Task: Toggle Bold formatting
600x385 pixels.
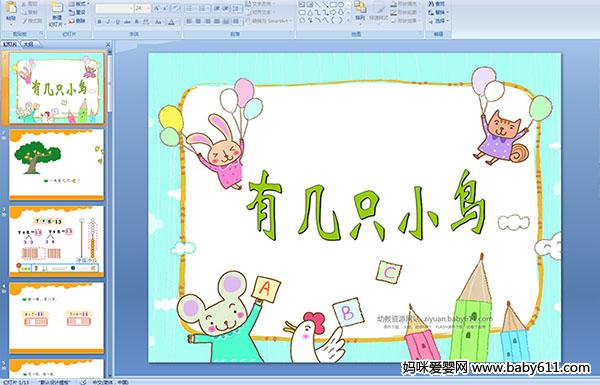Action: click(99, 22)
